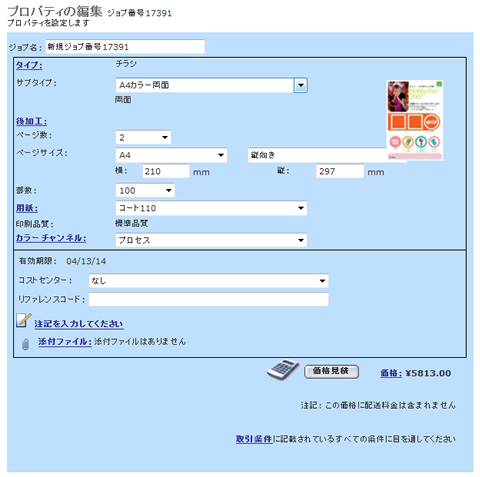Viewport: 480px width, 477px height.
Task: Open the 取引条件 terms link
Action: click(x=254, y=439)
